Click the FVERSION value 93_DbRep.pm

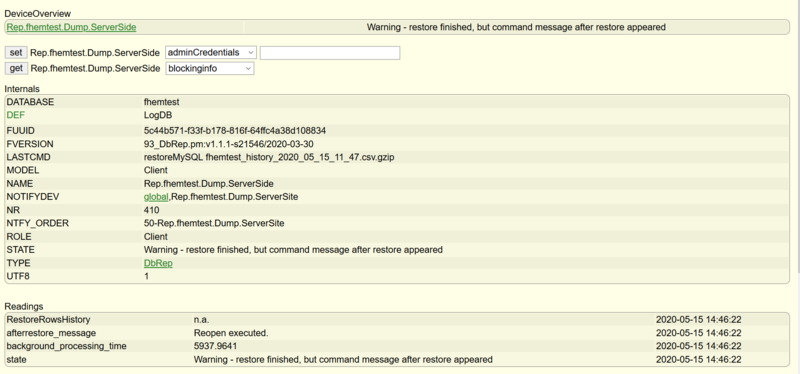(232, 144)
